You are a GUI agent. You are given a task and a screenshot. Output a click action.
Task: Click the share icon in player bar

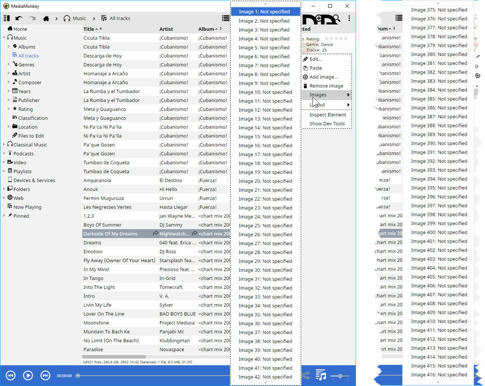click(x=306, y=376)
